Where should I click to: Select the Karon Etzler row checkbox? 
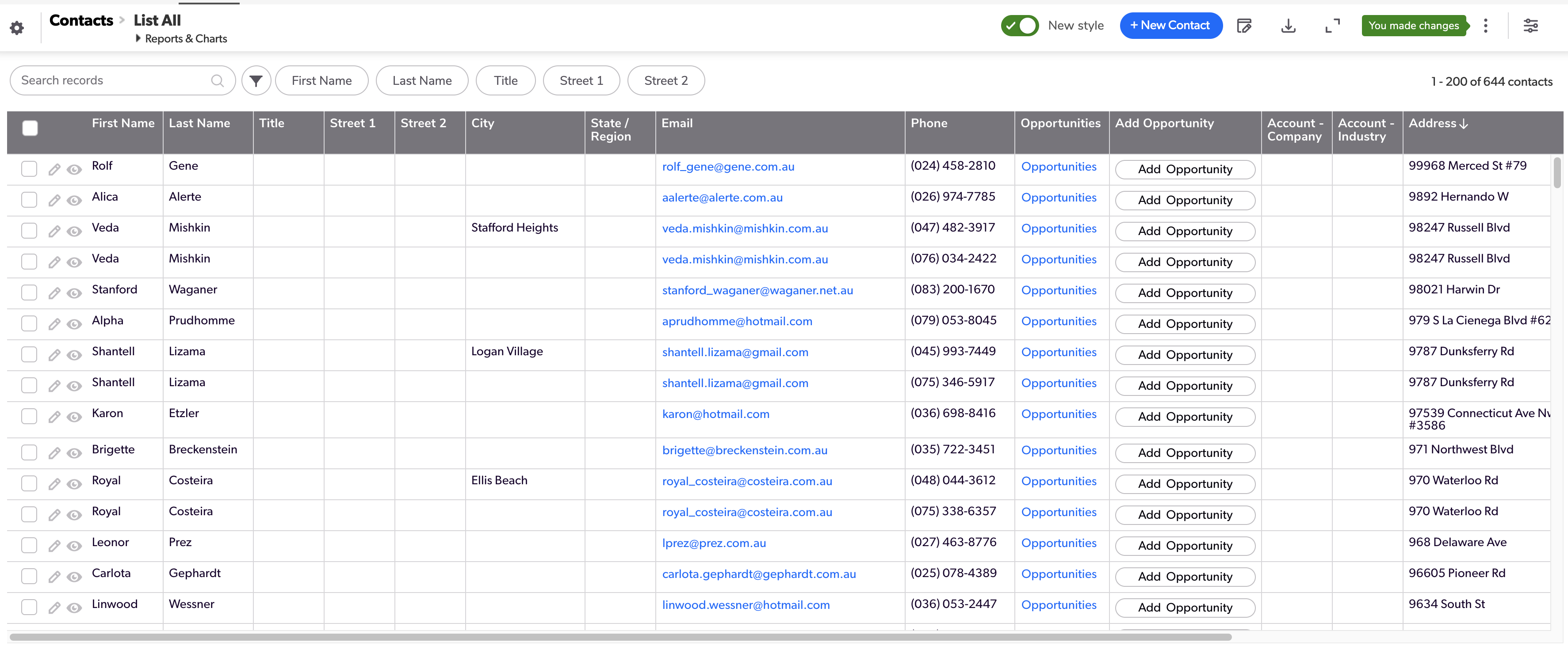[29, 417]
